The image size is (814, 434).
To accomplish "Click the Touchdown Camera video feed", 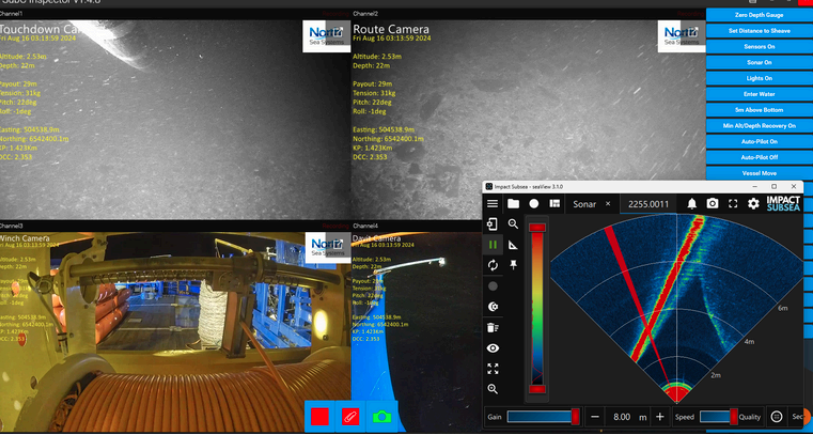I will coord(175,119).
